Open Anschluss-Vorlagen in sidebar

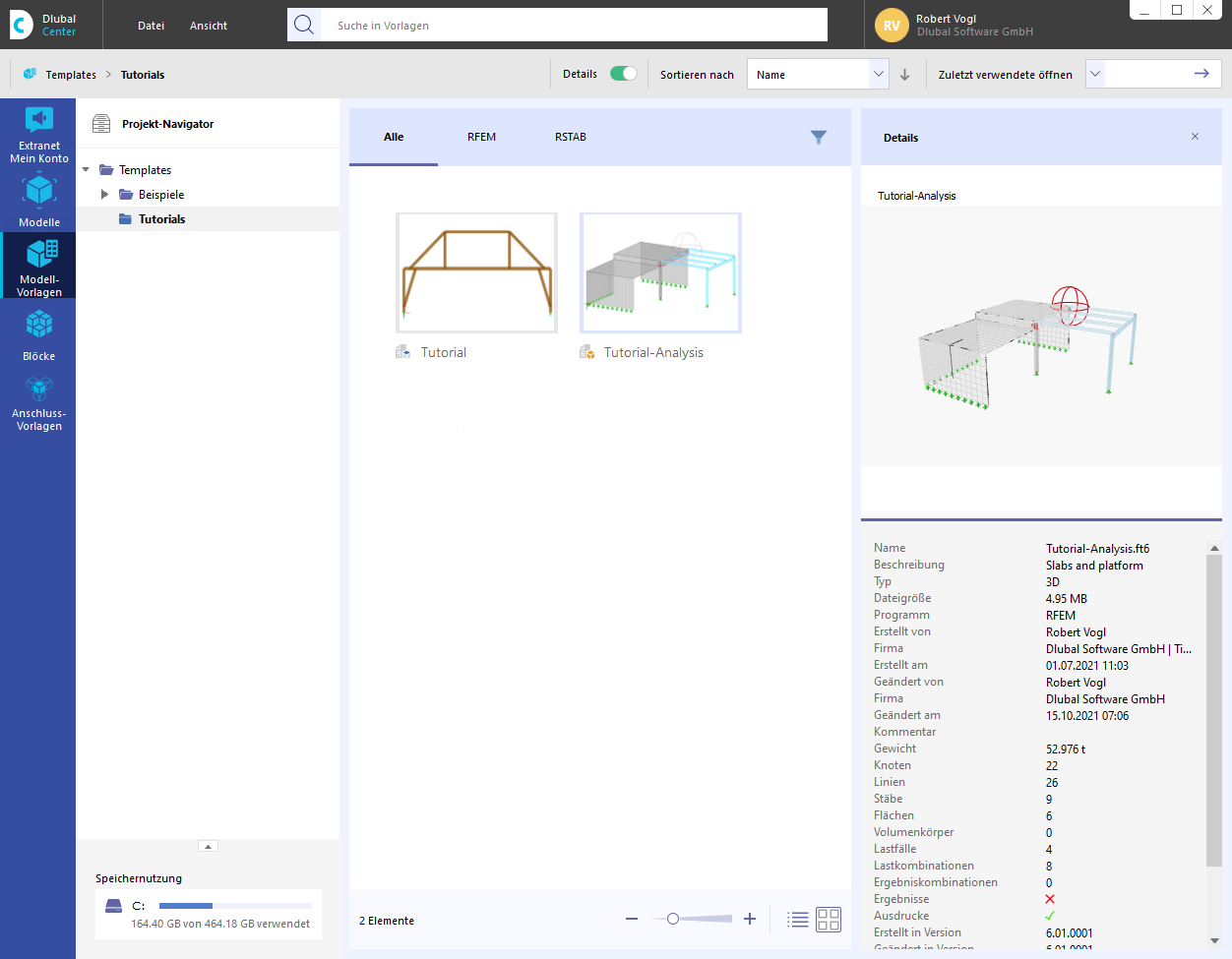pyautogui.click(x=38, y=403)
